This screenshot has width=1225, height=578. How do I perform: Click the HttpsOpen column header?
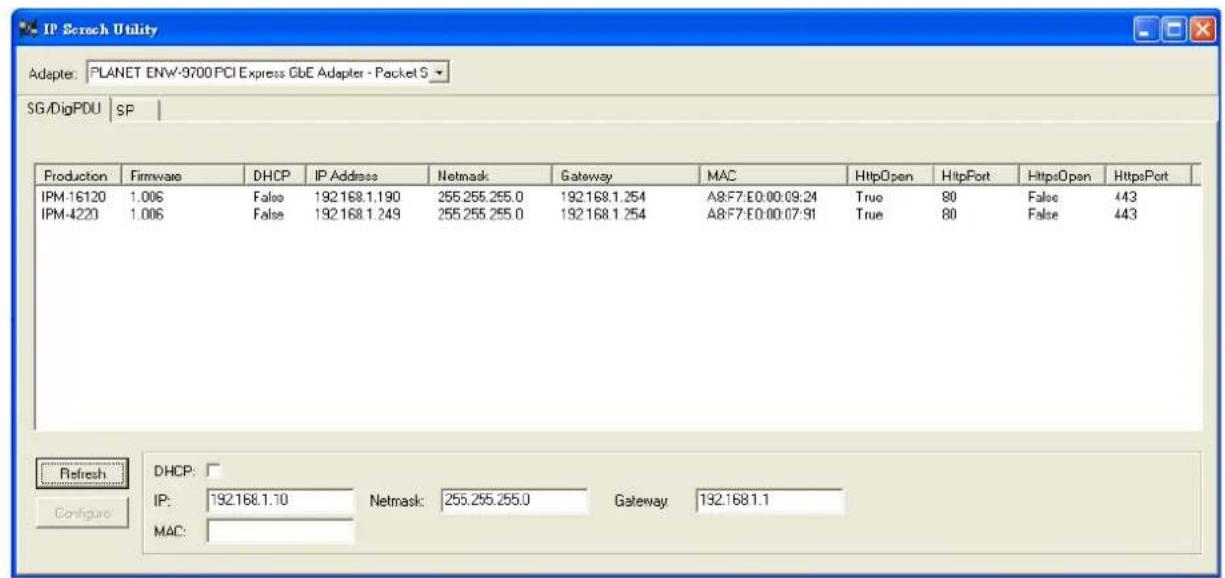point(1063,174)
